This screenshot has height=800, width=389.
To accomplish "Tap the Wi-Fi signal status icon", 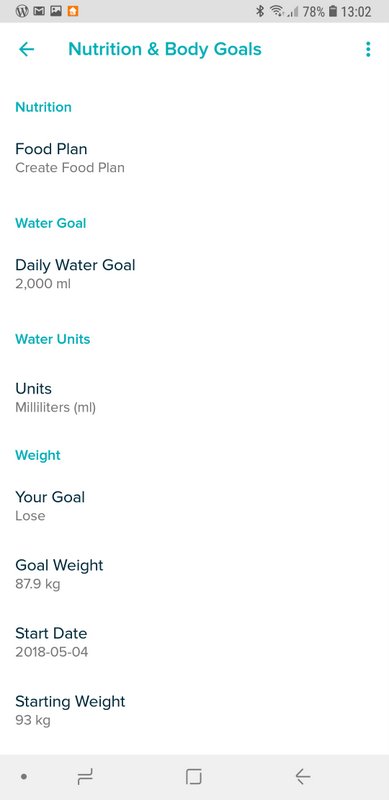I will coord(277,11).
